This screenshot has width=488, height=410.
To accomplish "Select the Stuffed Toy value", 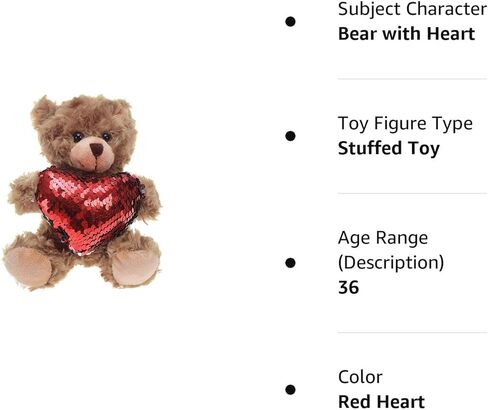I will click(x=389, y=149).
